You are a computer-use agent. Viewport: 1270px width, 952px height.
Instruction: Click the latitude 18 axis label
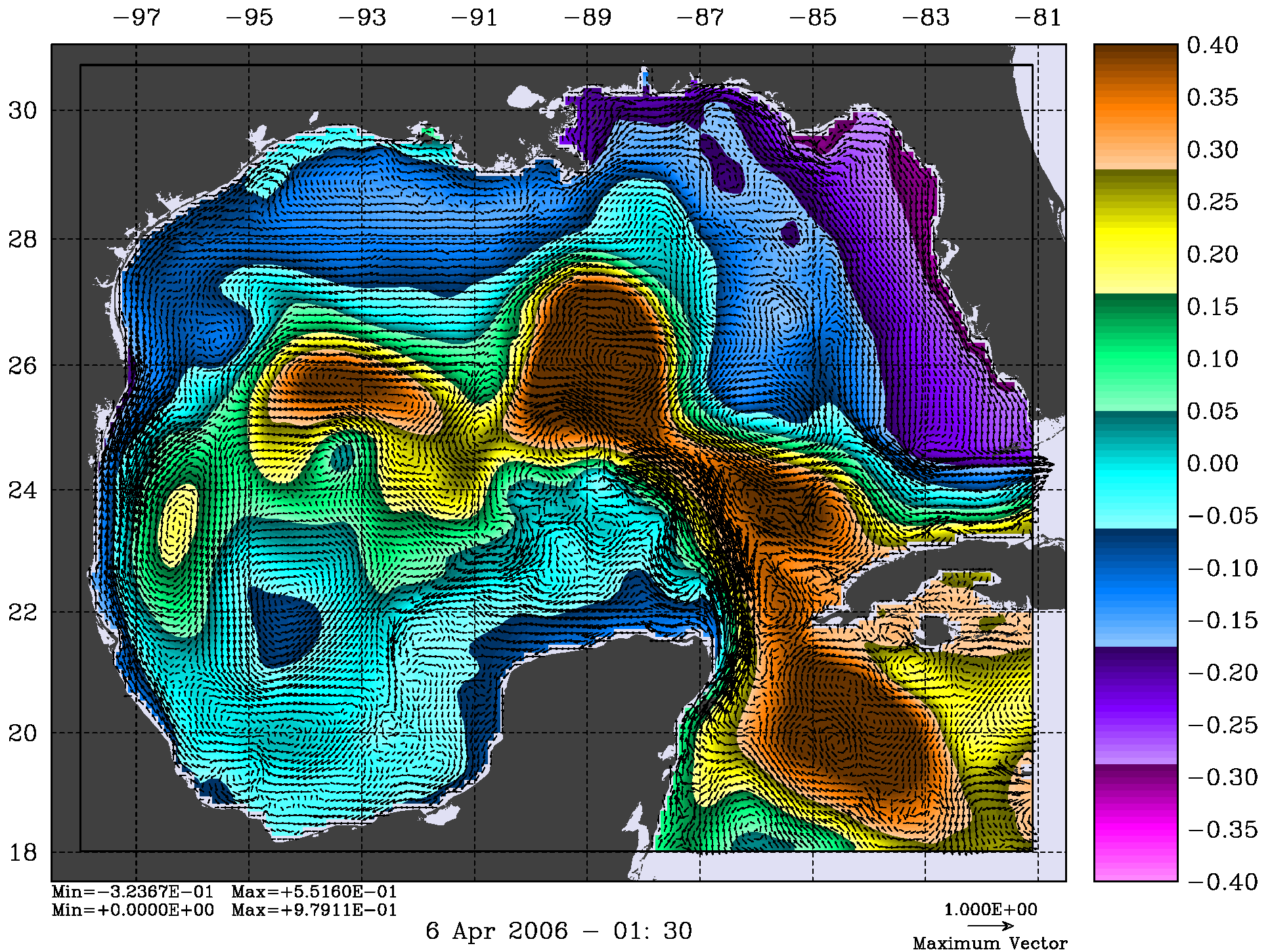tap(23, 853)
